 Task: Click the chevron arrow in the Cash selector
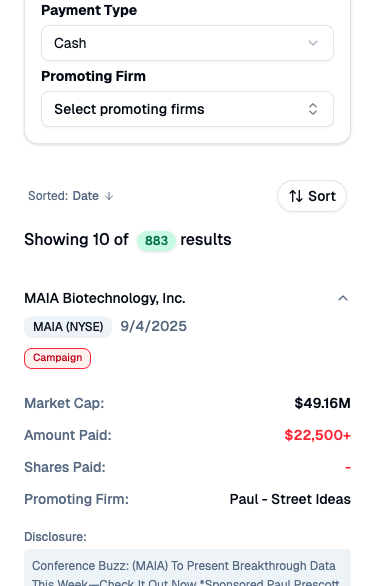click(x=313, y=43)
